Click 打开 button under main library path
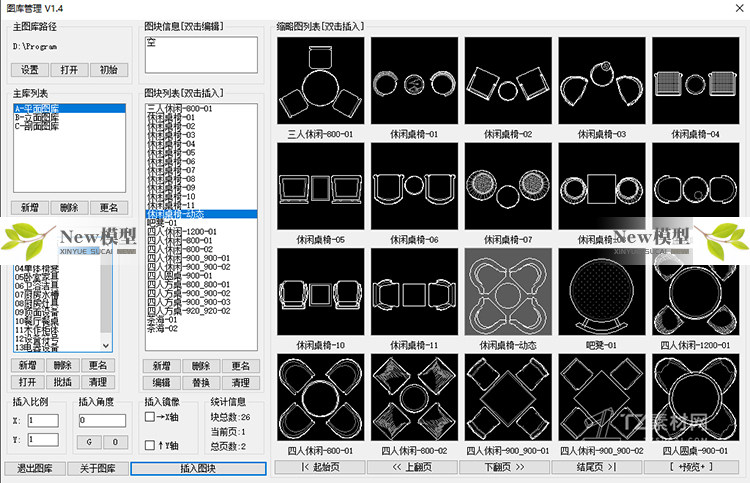Image resolution: width=750 pixels, height=483 pixels. coord(69,70)
